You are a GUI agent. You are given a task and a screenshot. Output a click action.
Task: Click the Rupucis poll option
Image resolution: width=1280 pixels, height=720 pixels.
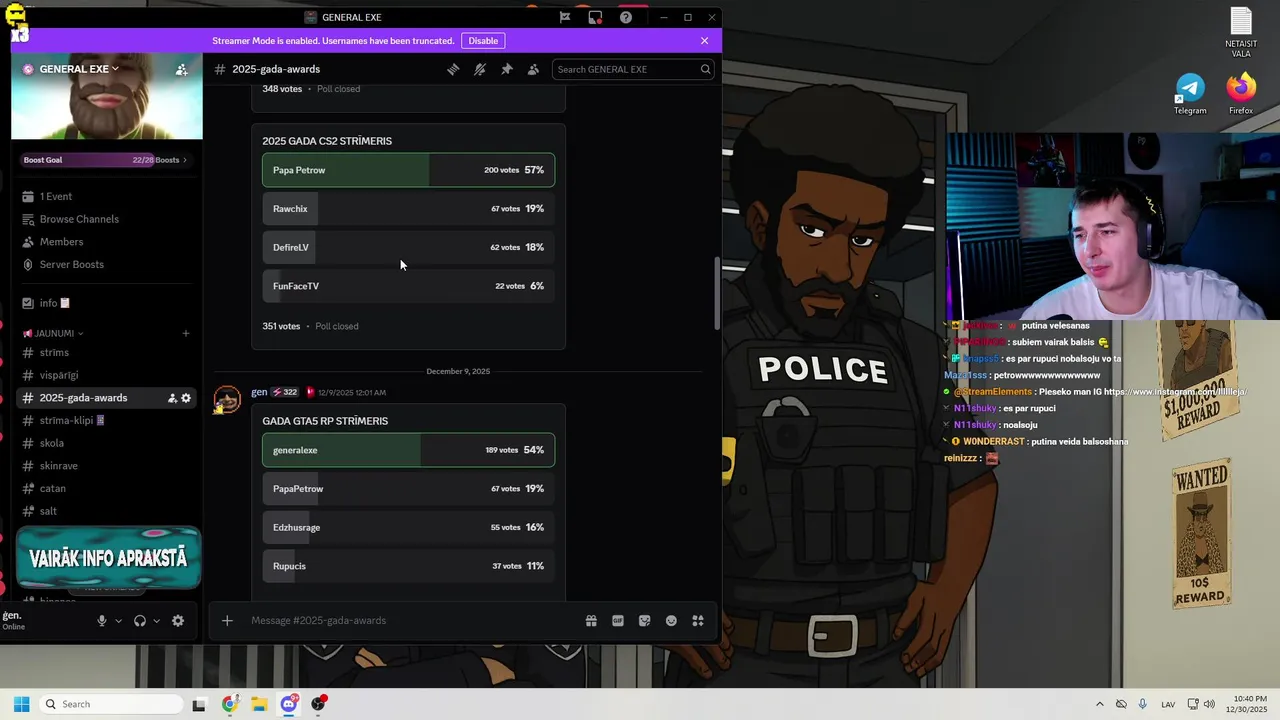pyautogui.click(x=408, y=566)
